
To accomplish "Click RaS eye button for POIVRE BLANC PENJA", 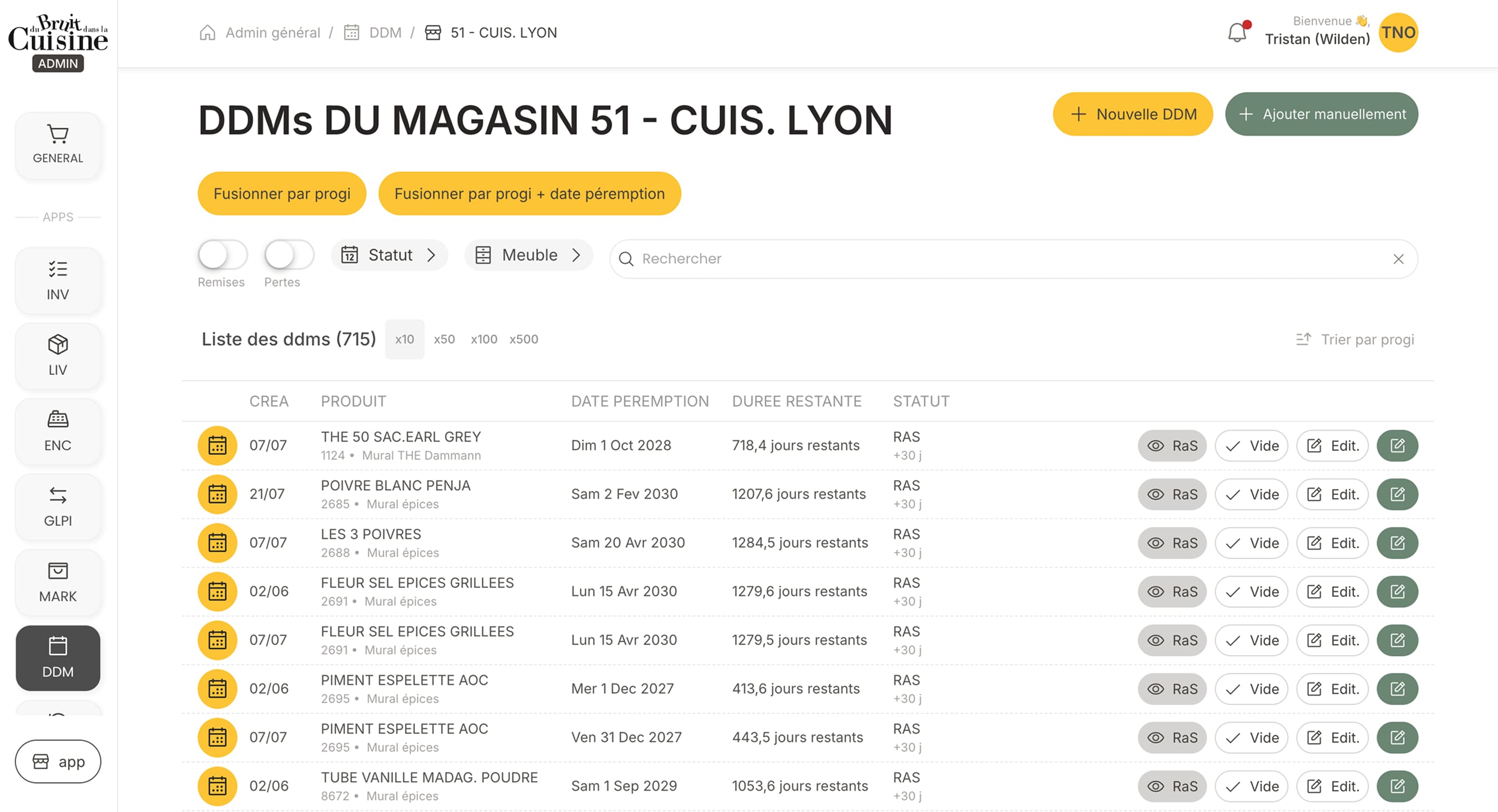I will click(x=1172, y=495).
